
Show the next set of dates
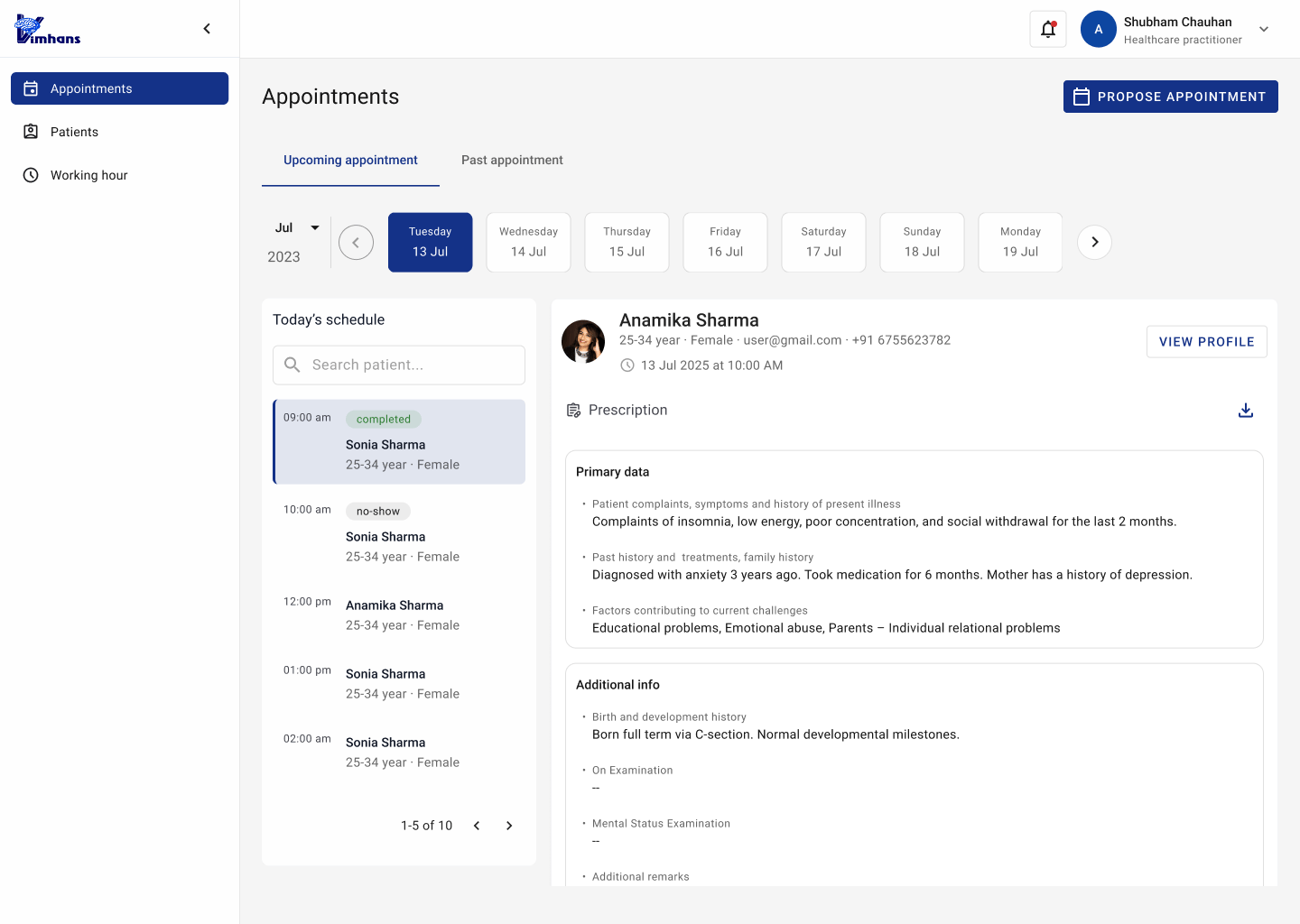(x=1094, y=242)
